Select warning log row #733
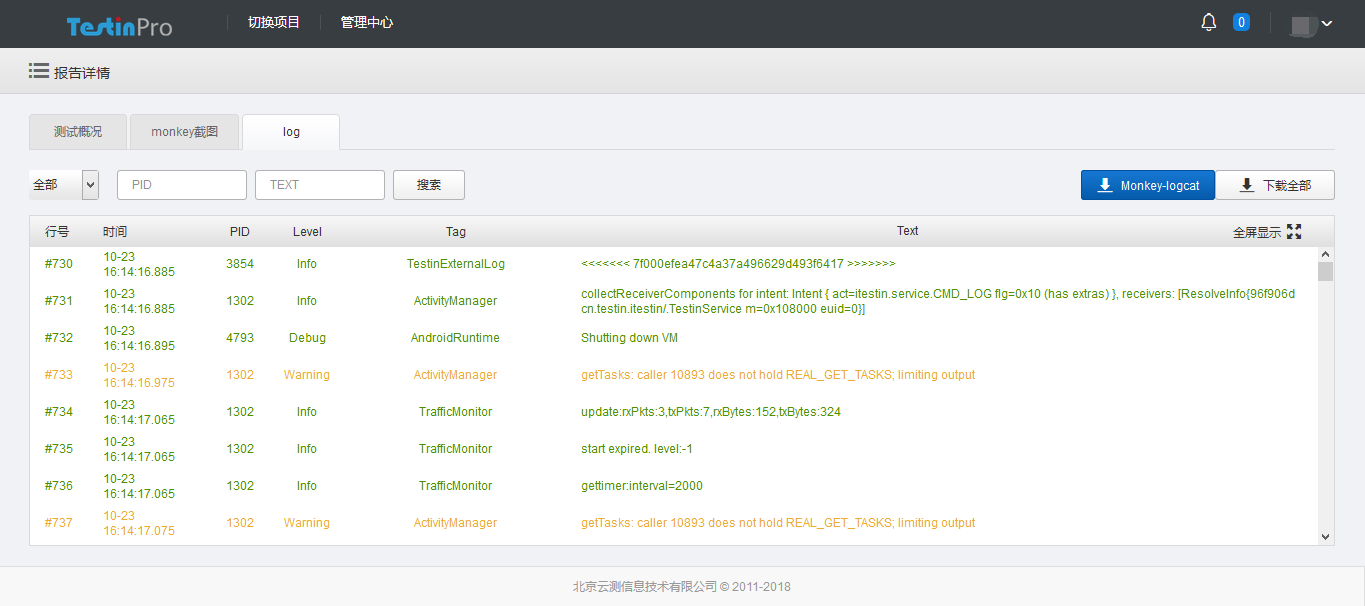Viewport: 1365px width, 606px height. tap(674, 375)
